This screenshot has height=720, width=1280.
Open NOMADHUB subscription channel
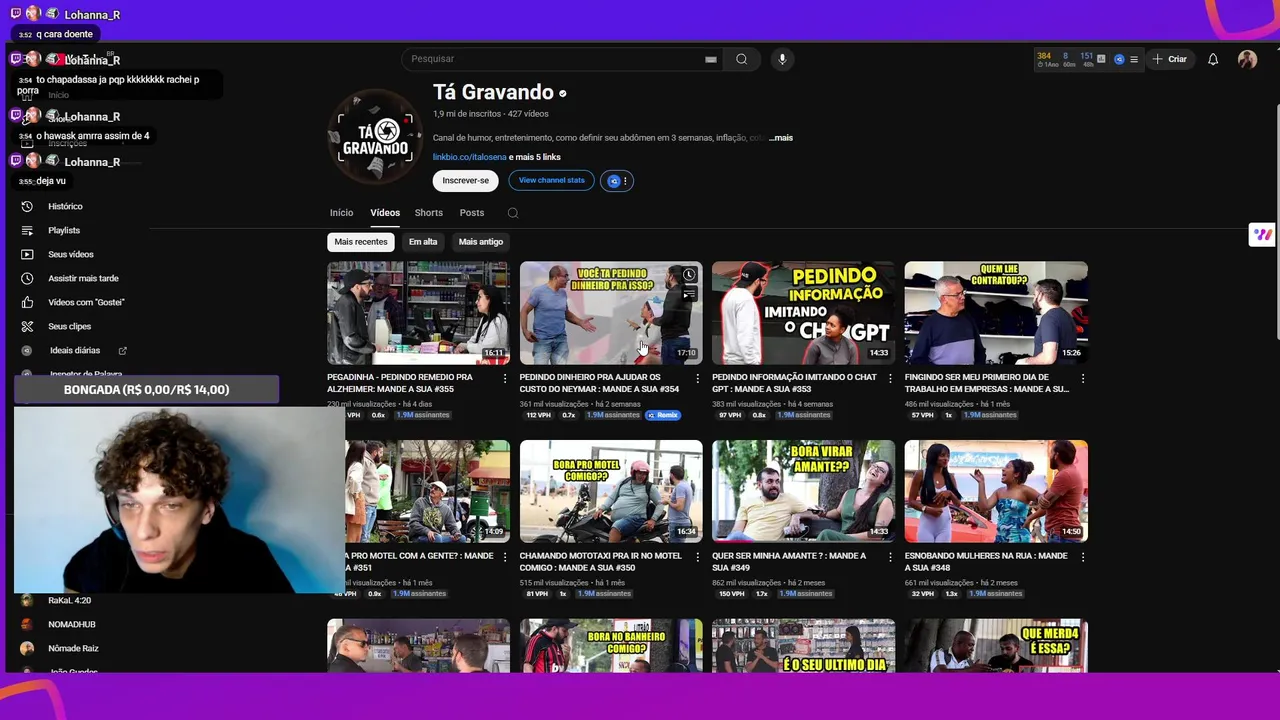click(71, 625)
